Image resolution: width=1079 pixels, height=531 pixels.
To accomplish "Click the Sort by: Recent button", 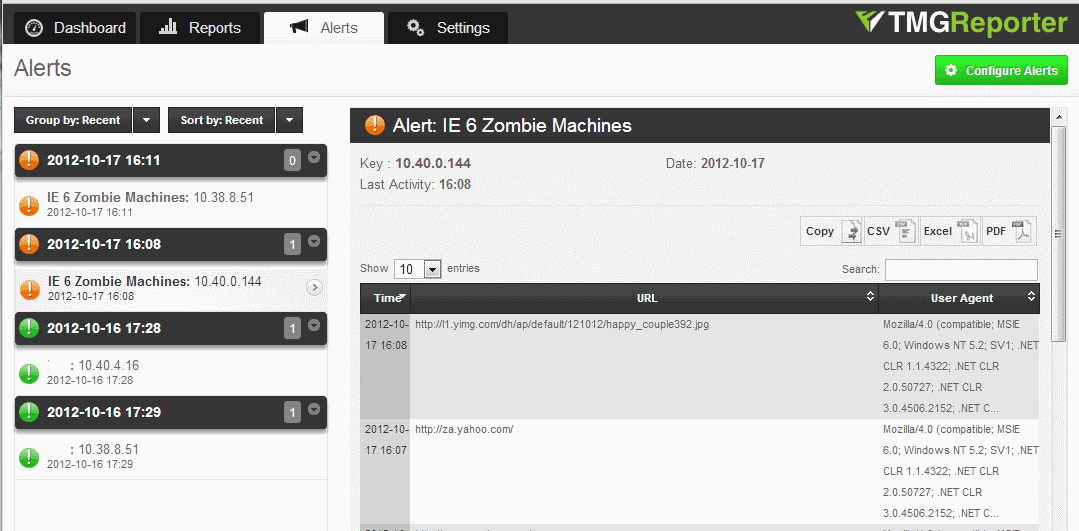I will click(x=222, y=120).
